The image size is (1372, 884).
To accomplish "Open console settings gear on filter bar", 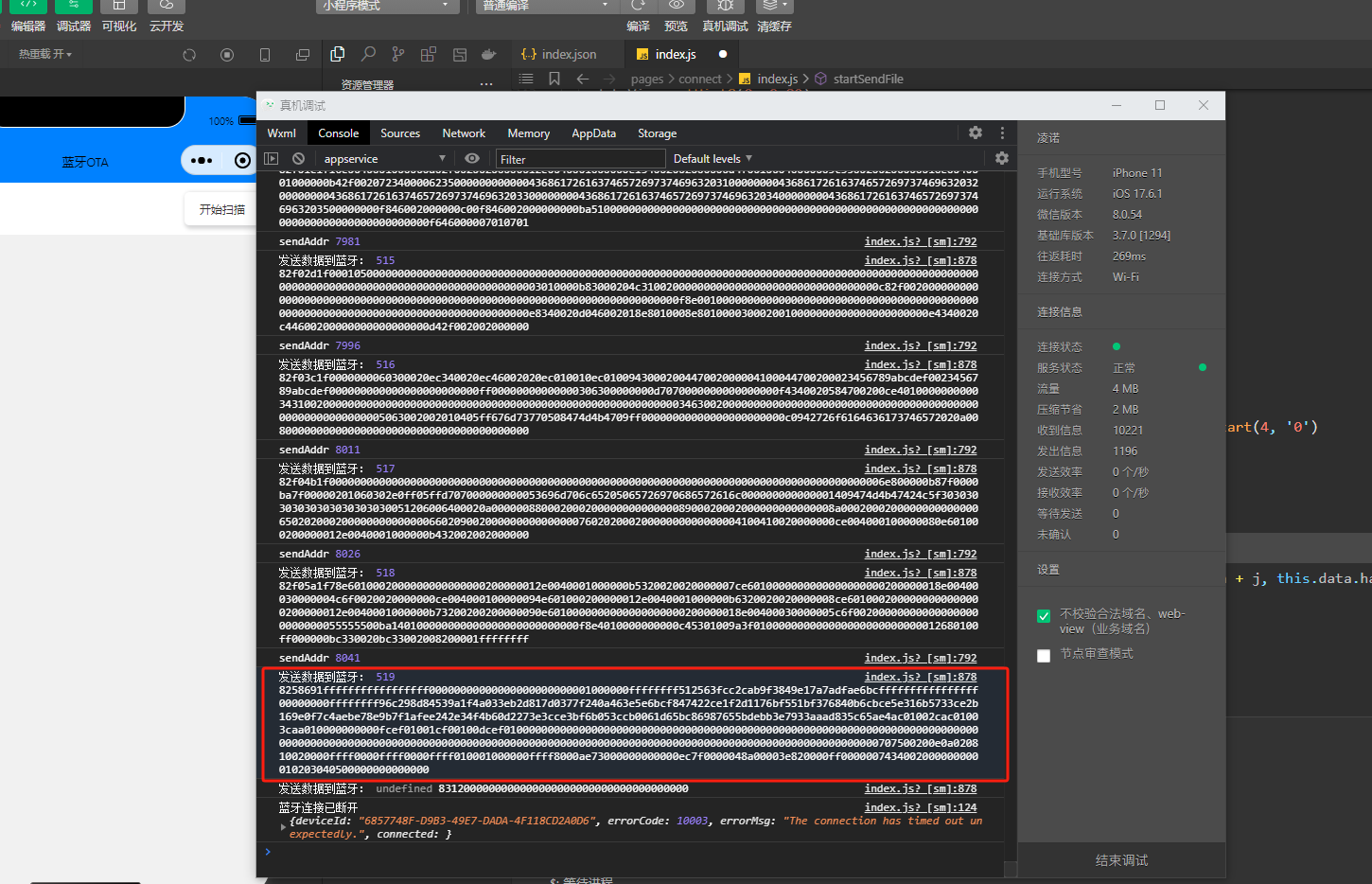I will click(1002, 158).
